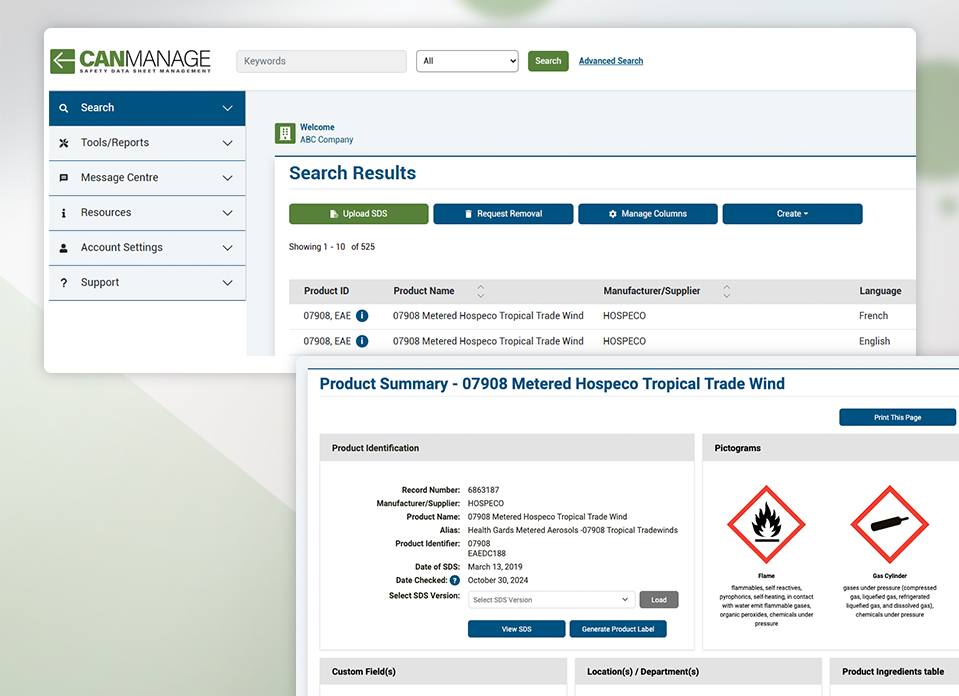Click the Print This Page button
959x696 pixels.
tap(897, 418)
